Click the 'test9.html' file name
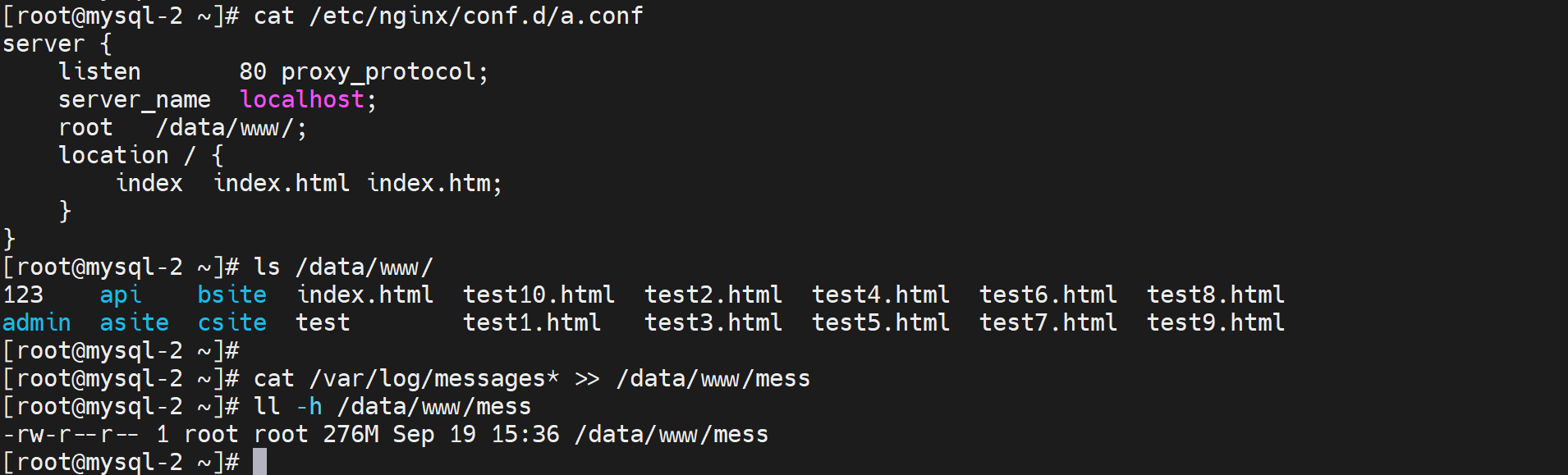 tap(1216, 323)
